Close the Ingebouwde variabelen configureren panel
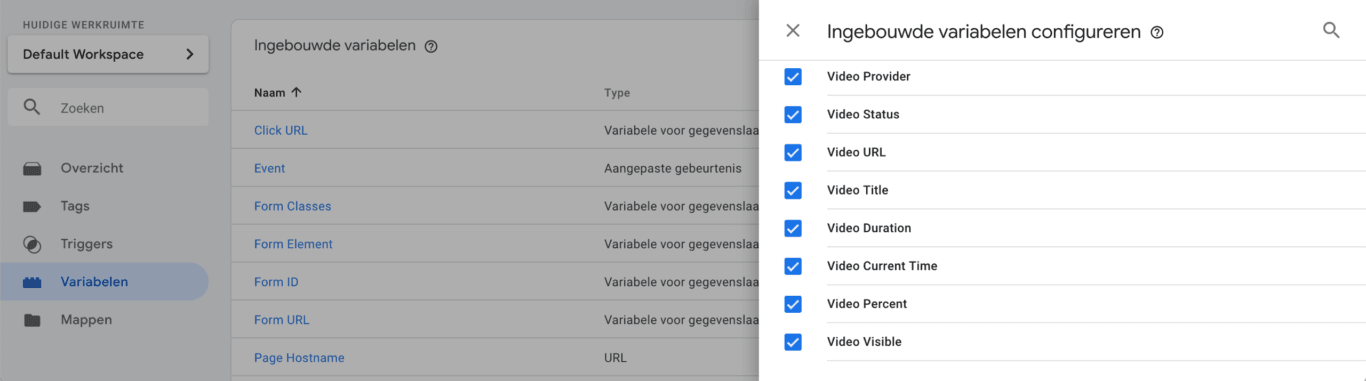Viewport: 1366px width, 381px height. [x=793, y=31]
